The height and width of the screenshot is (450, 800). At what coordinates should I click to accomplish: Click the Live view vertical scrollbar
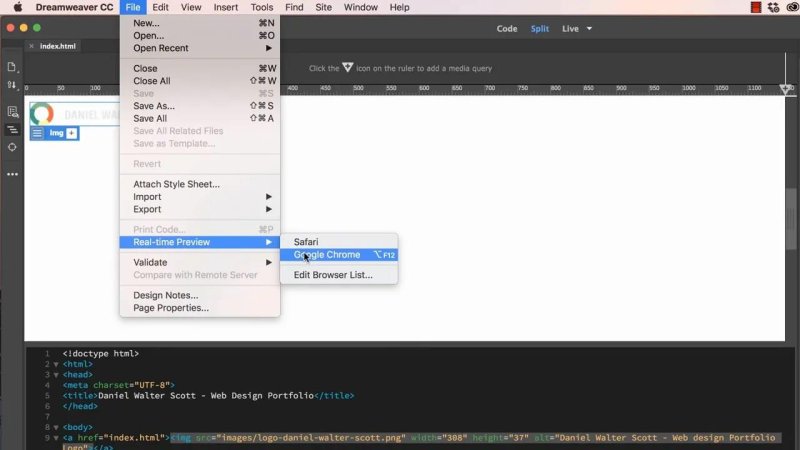coord(790,219)
